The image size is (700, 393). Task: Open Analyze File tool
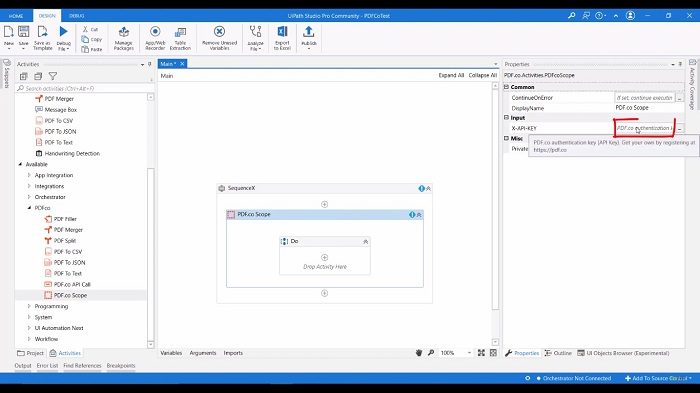click(x=255, y=38)
